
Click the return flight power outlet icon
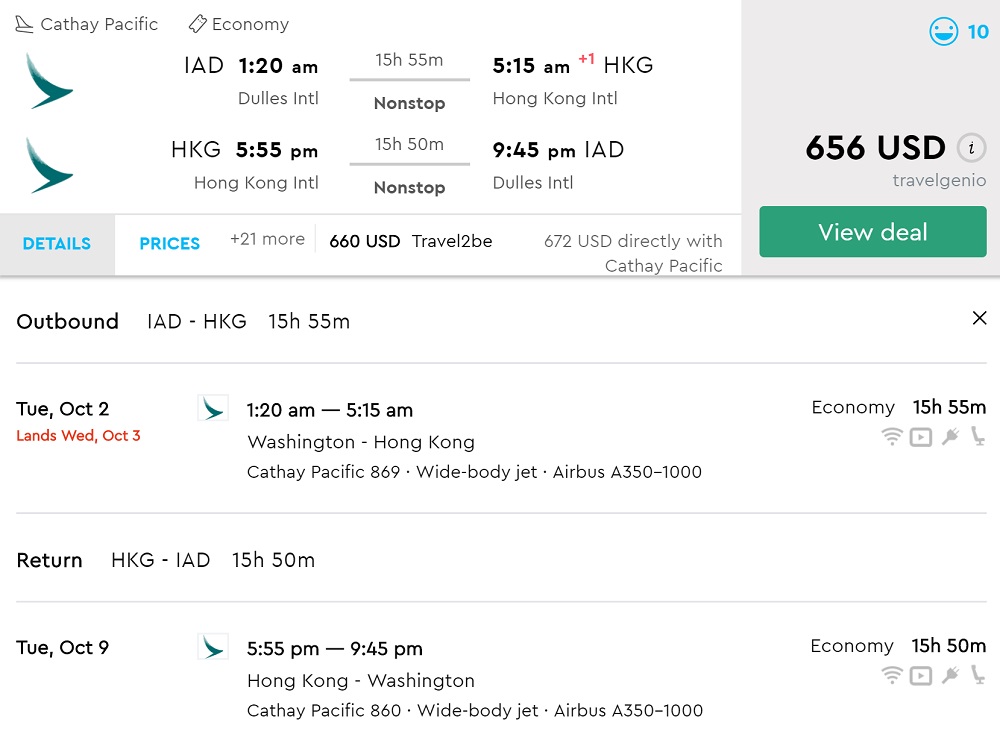tap(950, 675)
